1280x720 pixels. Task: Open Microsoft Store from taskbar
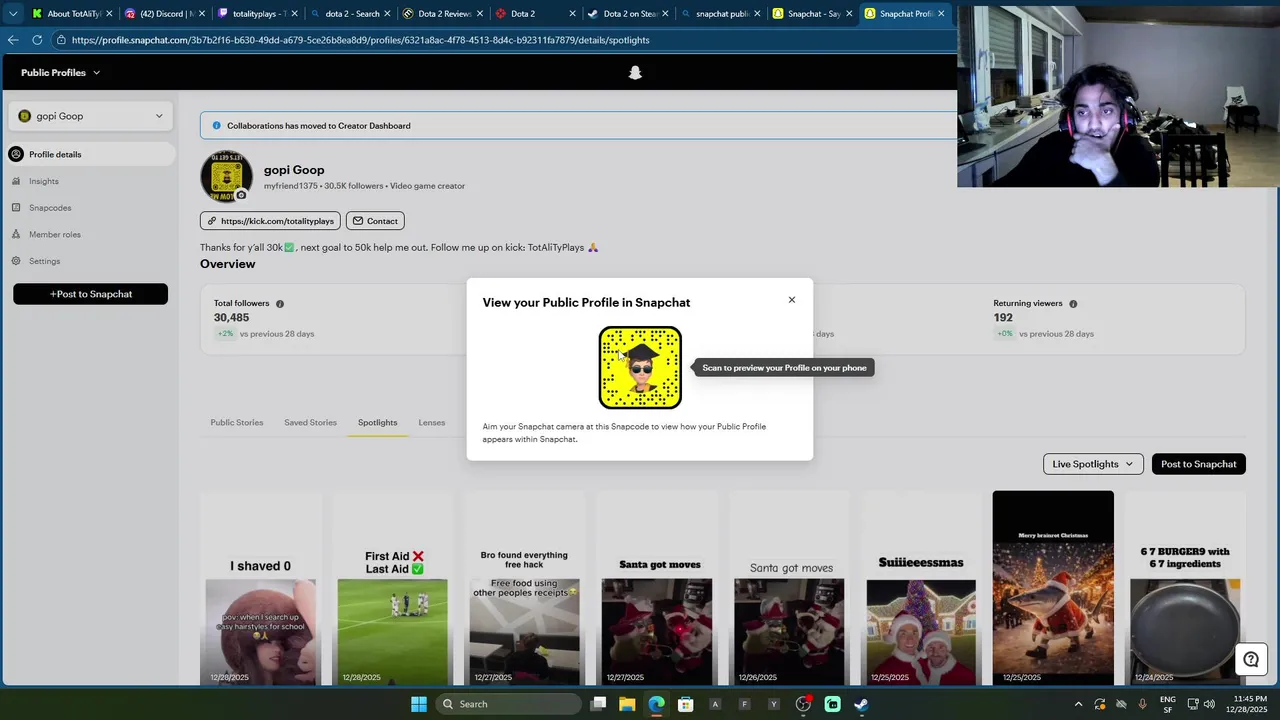(x=685, y=704)
